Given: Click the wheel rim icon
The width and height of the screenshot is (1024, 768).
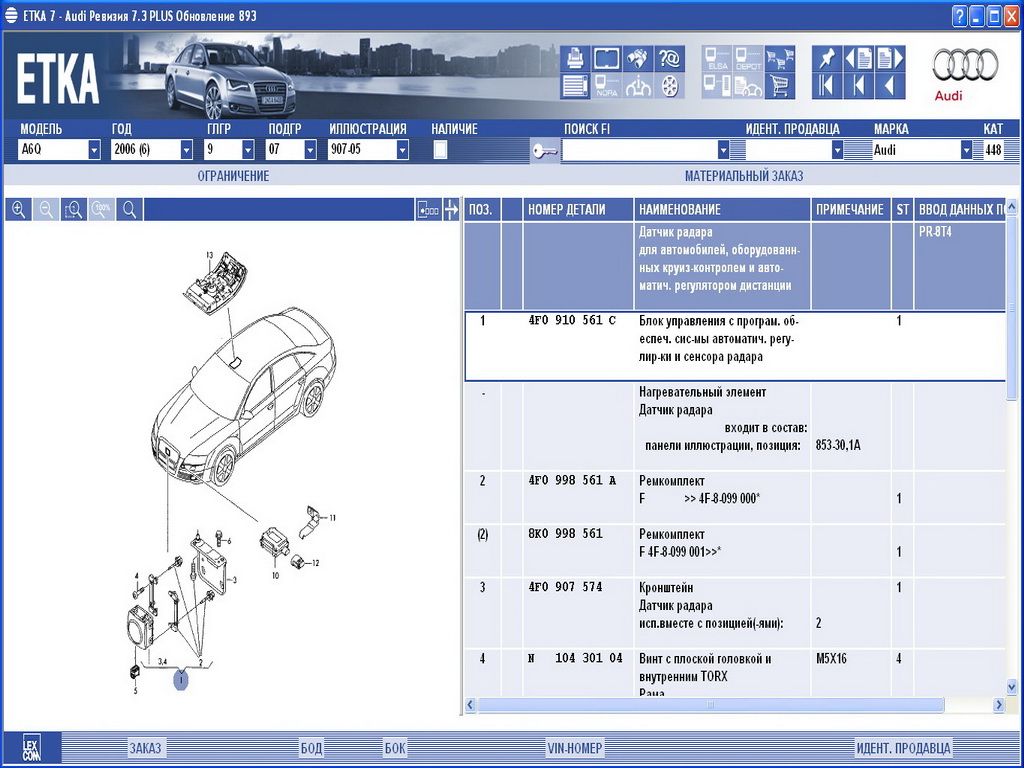Looking at the screenshot, I should click(x=669, y=86).
